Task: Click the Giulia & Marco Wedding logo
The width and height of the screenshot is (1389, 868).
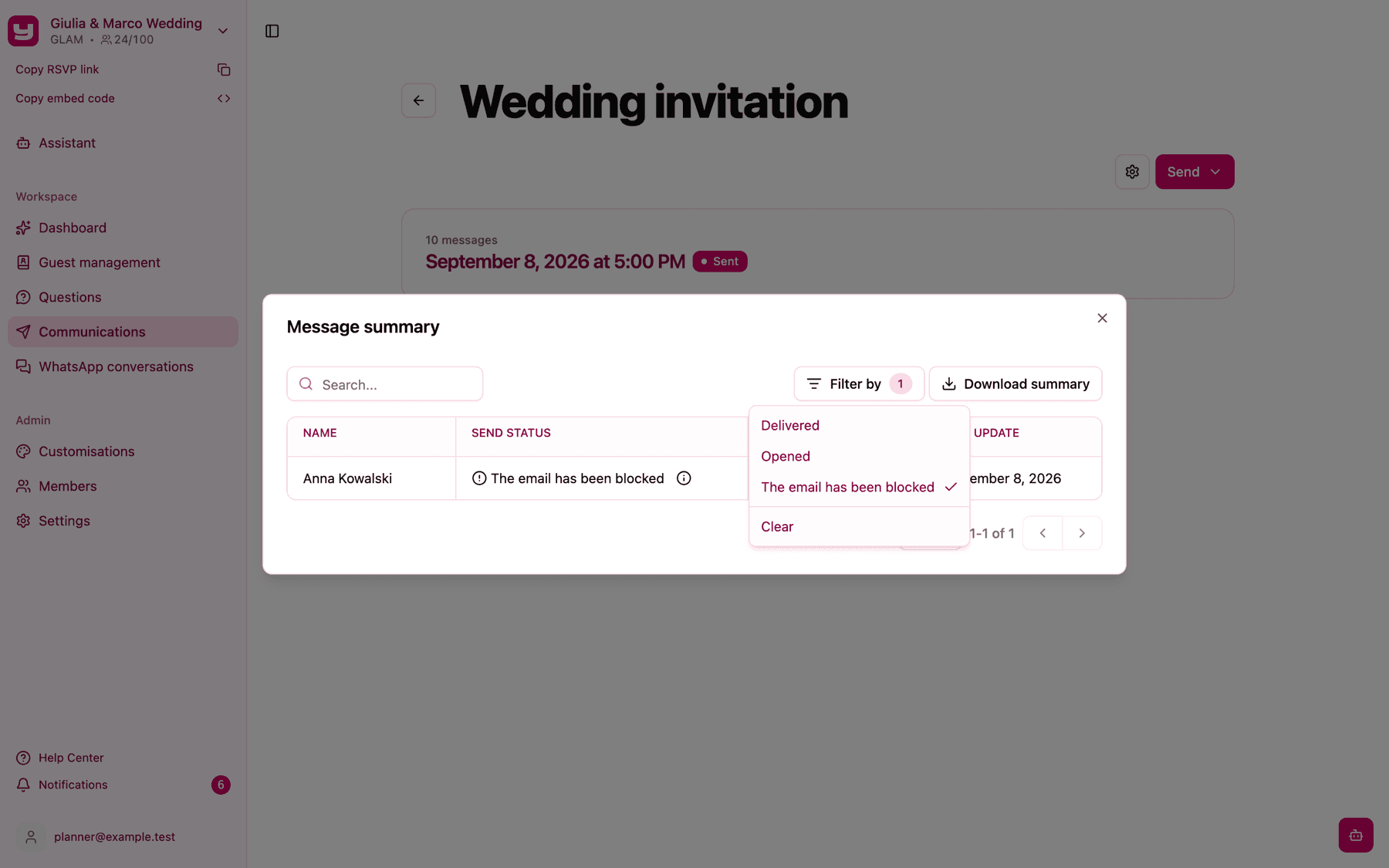Action: pos(23,31)
